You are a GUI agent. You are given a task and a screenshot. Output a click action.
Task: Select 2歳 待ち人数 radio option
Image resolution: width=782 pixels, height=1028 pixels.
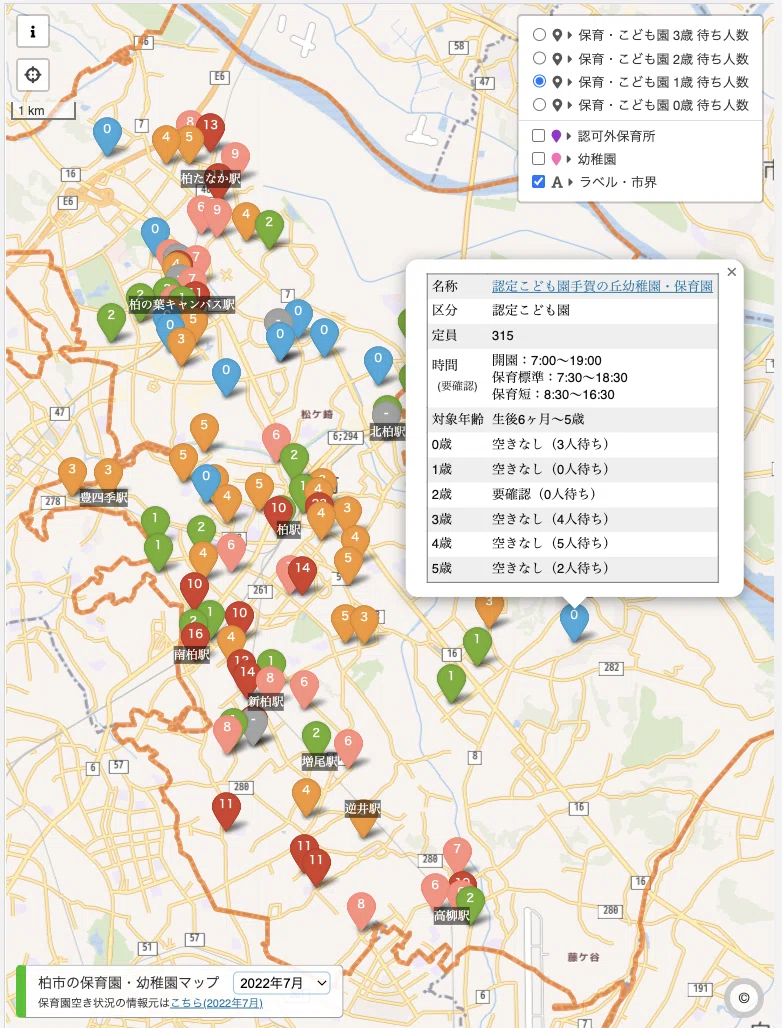pyautogui.click(x=539, y=58)
